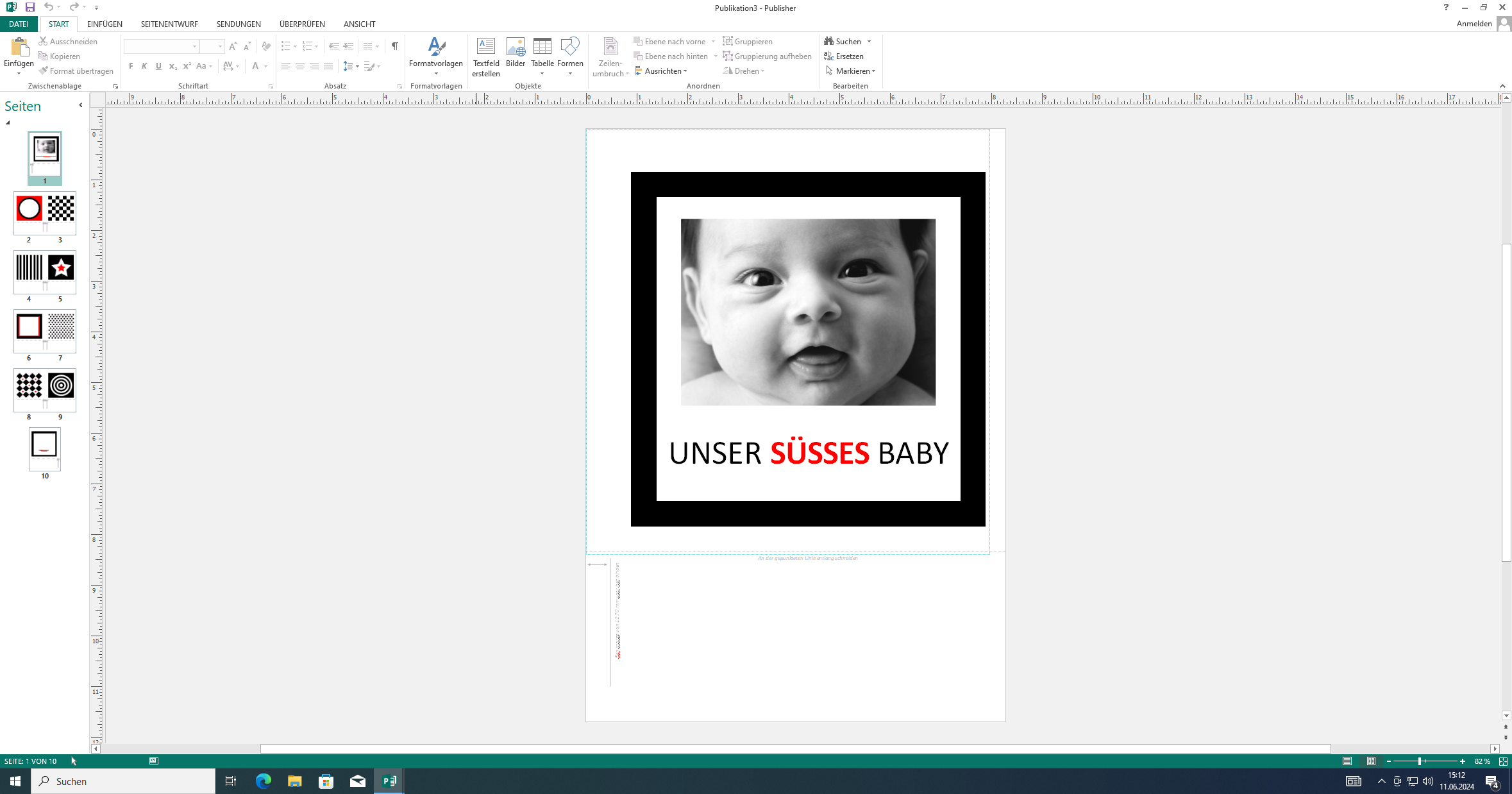Click Anmelden to sign in
The height and width of the screenshot is (794, 1512).
point(1474,24)
